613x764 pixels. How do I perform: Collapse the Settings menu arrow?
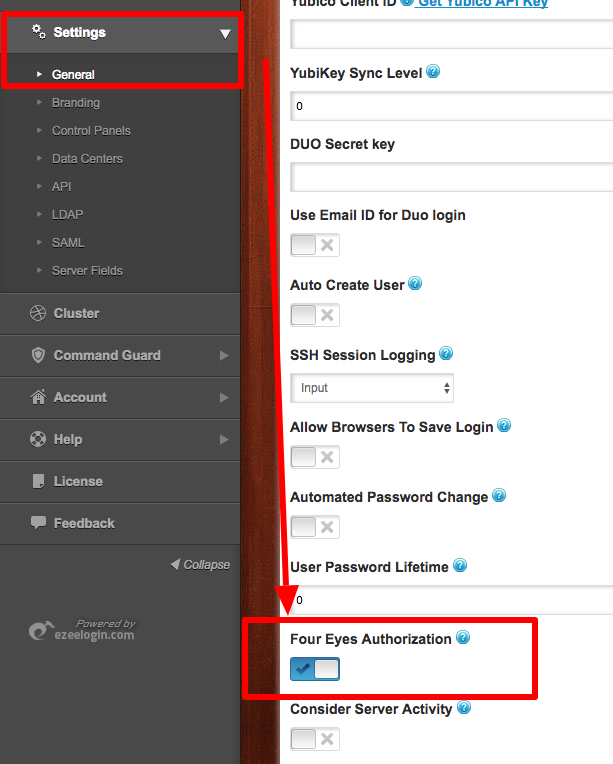225,34
